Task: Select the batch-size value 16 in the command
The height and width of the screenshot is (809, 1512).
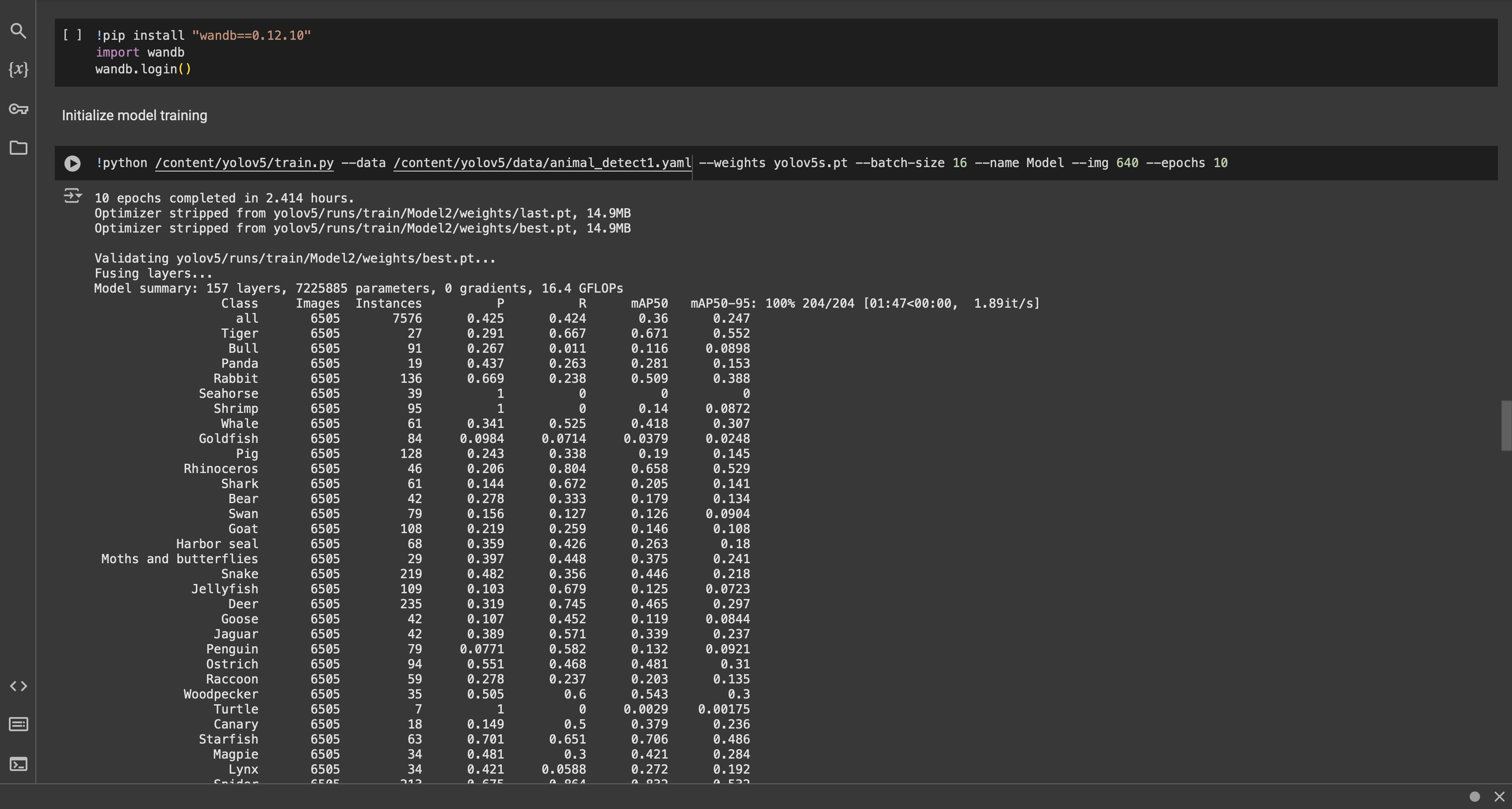Action: tap(960, 163)
